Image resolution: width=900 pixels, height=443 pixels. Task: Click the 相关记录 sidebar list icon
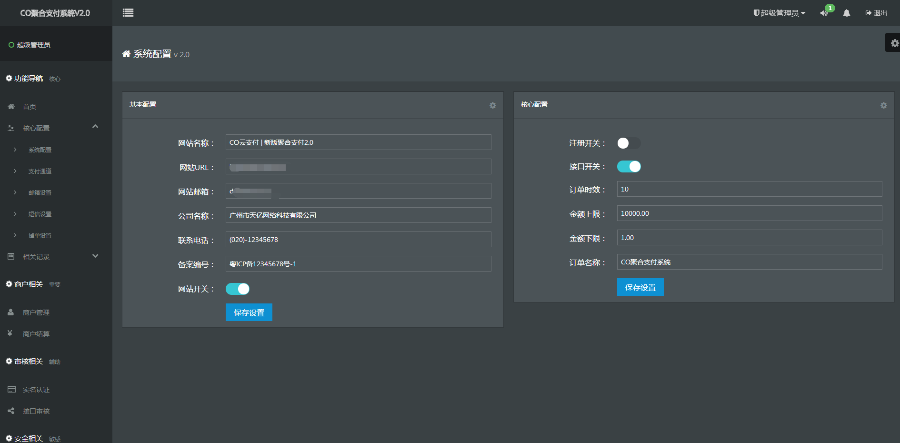(x=11, y=257)
